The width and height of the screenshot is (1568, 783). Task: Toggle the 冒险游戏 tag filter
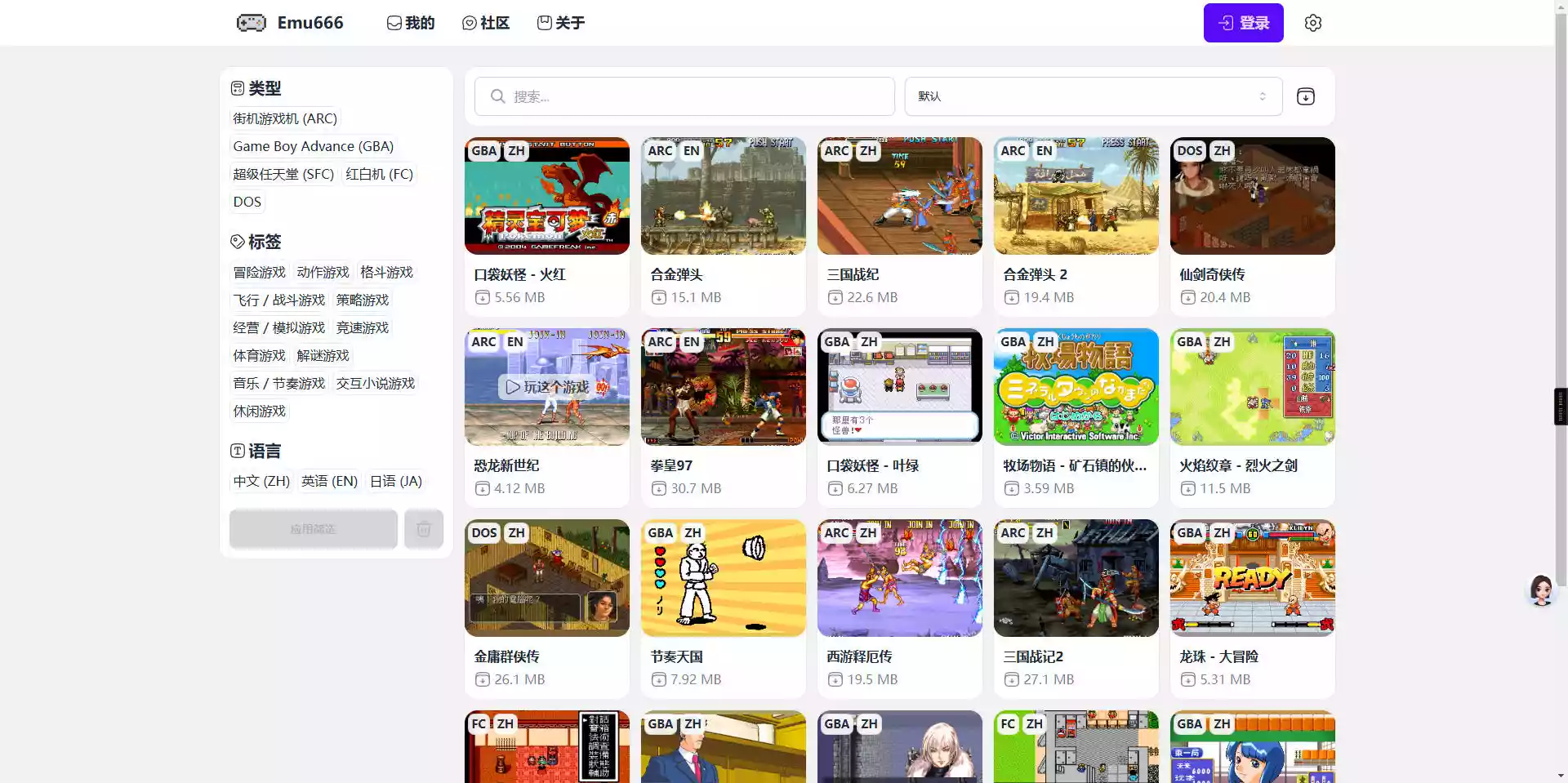[260, 273]
